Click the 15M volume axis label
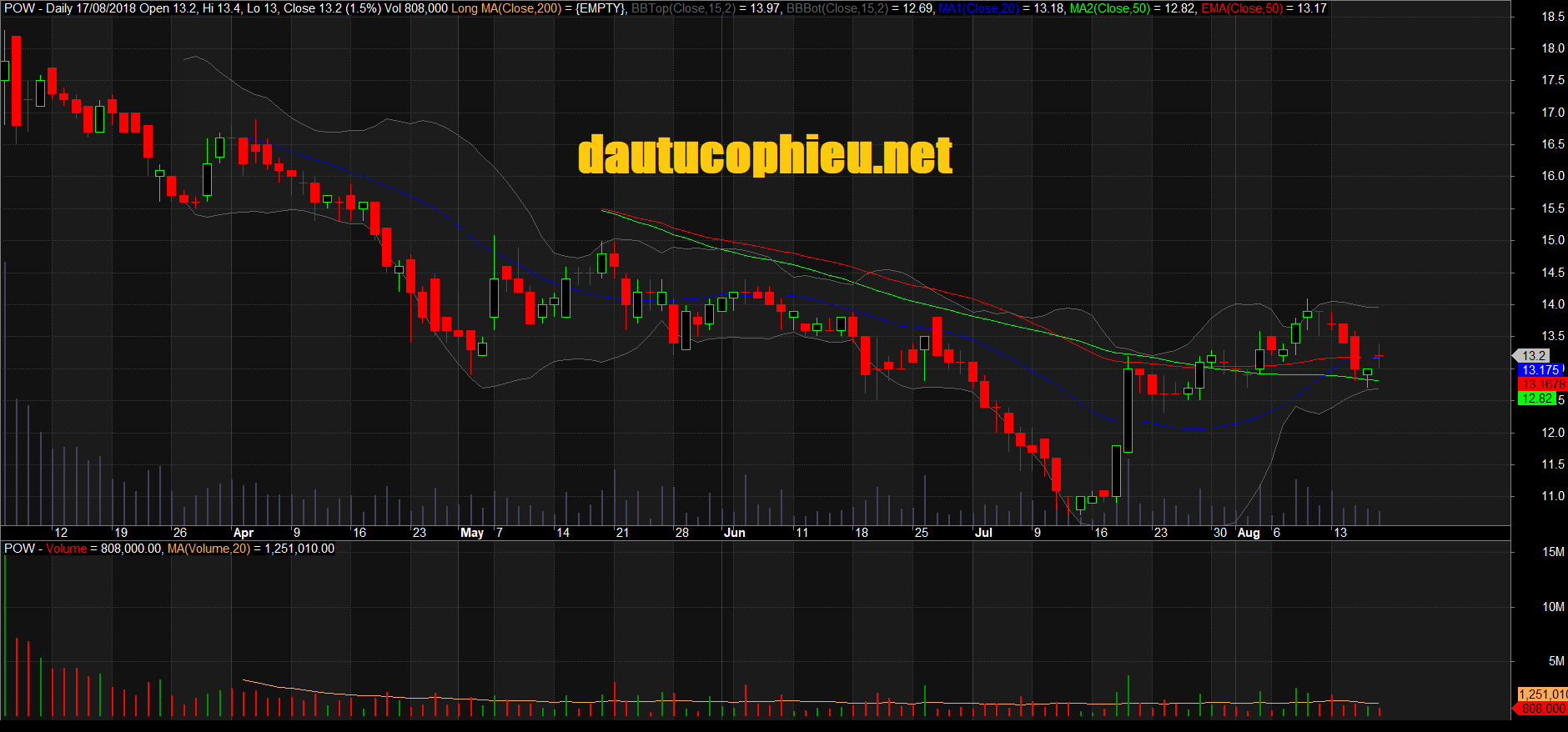Viewport: 1568px width, 732px height. point(1554,552)
